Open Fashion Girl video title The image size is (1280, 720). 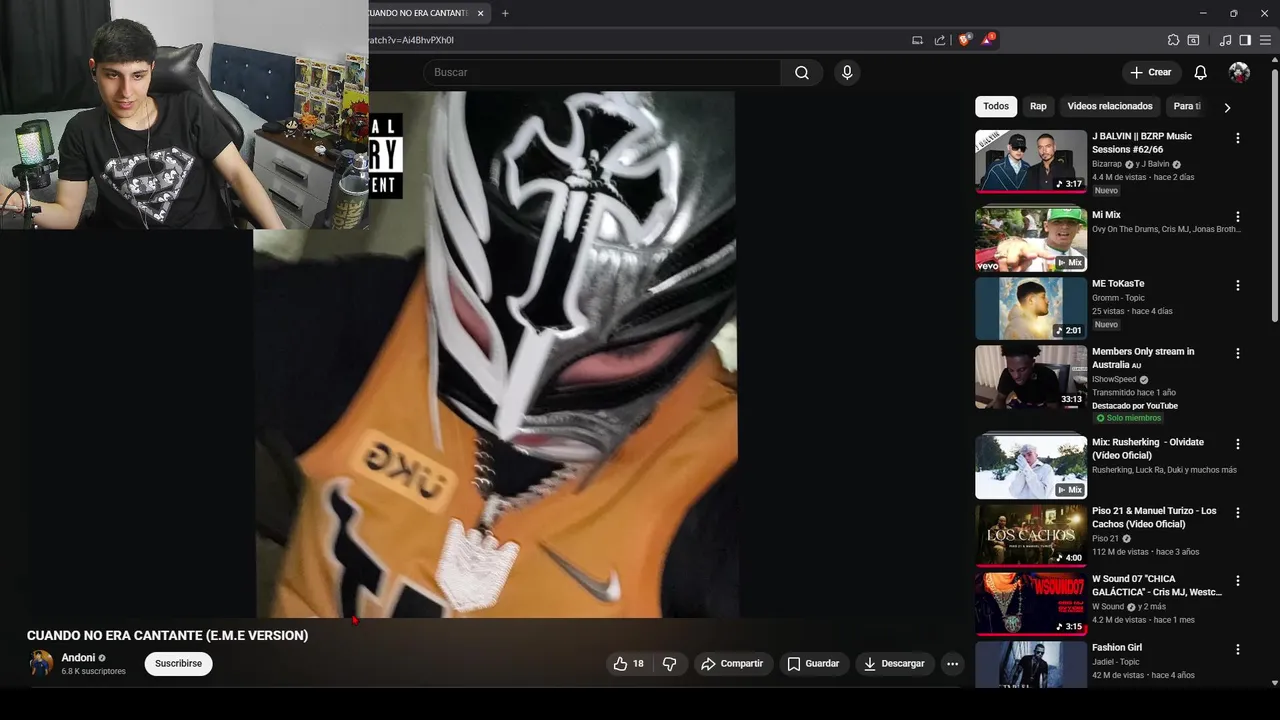(1117, 647)
